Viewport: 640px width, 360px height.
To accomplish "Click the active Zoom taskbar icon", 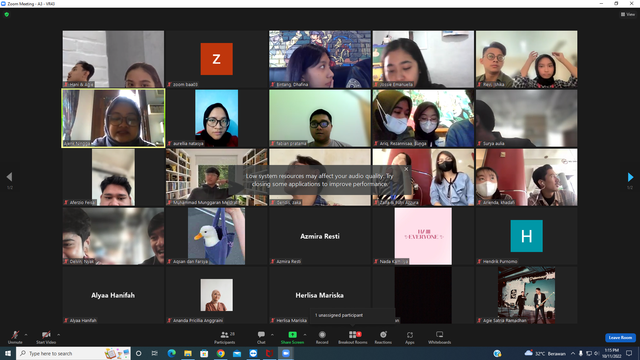I will [286, 353].
